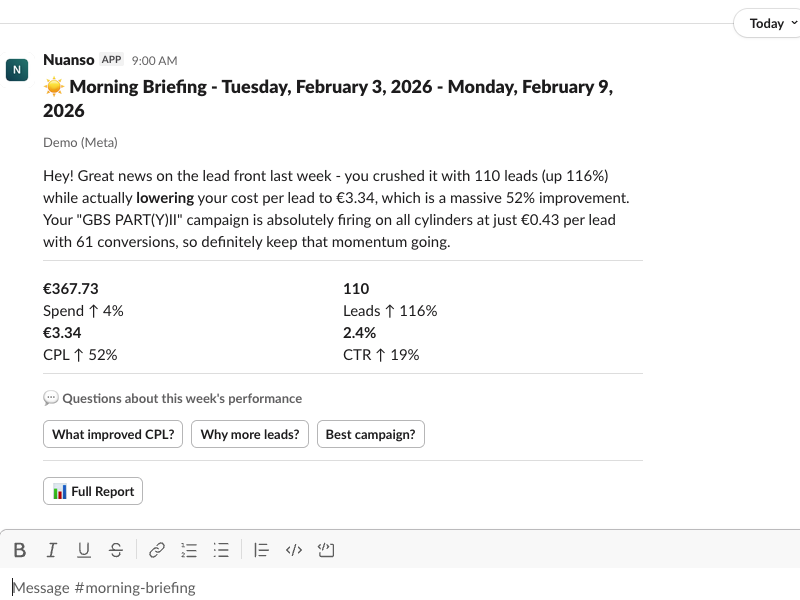This screenshot has width=800, height=600.
Task: Start an ordered numbered list
Action: coord(189,549)
